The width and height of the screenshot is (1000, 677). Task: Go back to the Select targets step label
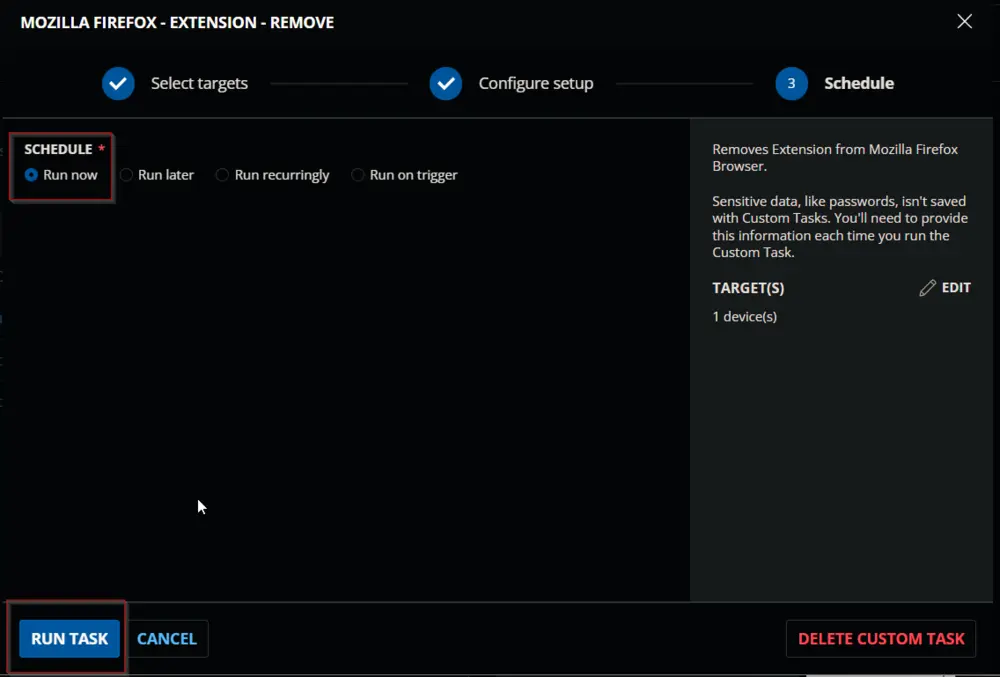pos(199,84)
